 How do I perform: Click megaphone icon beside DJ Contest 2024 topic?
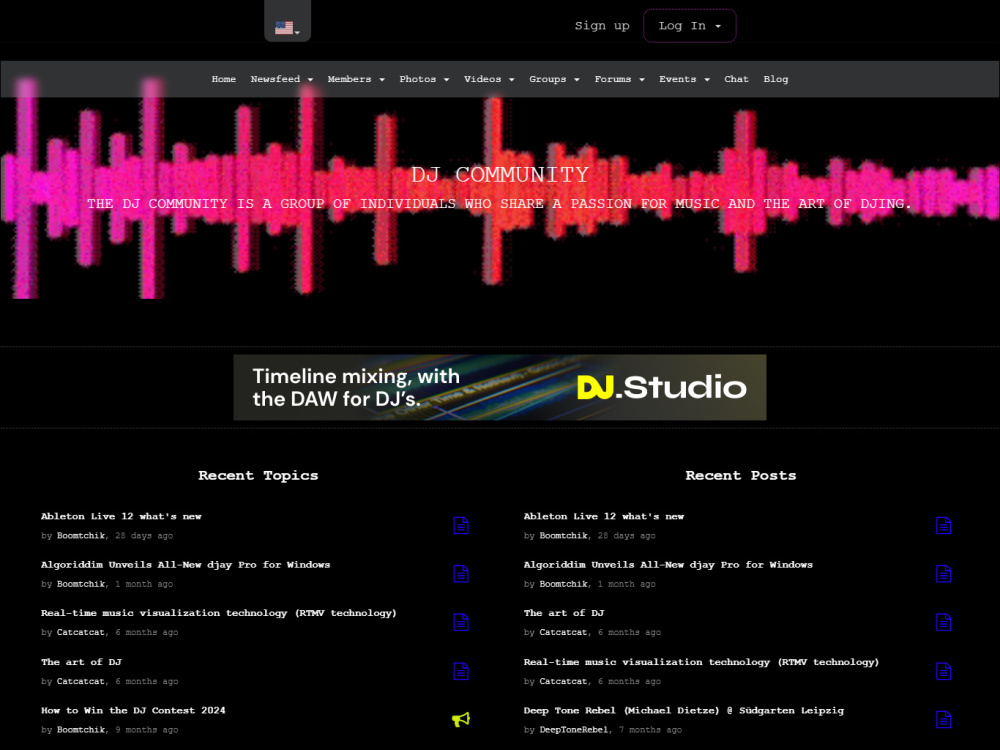[461, 719]
